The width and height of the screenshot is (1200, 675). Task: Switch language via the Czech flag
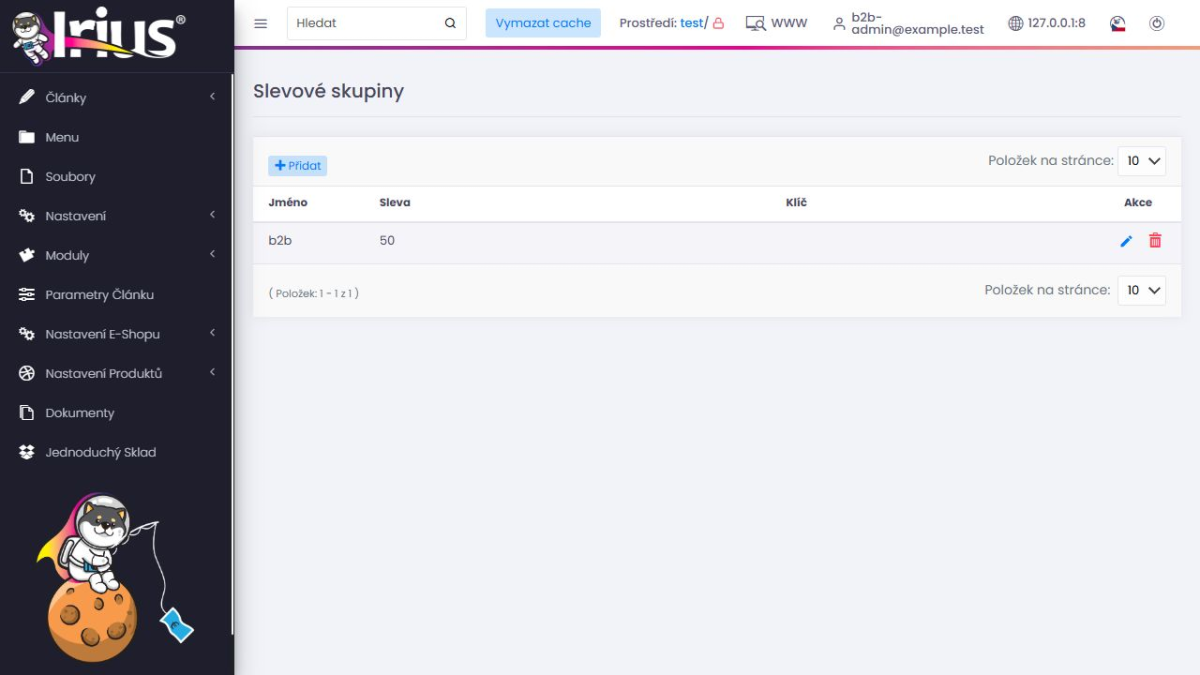click(x=1119, y=23)
